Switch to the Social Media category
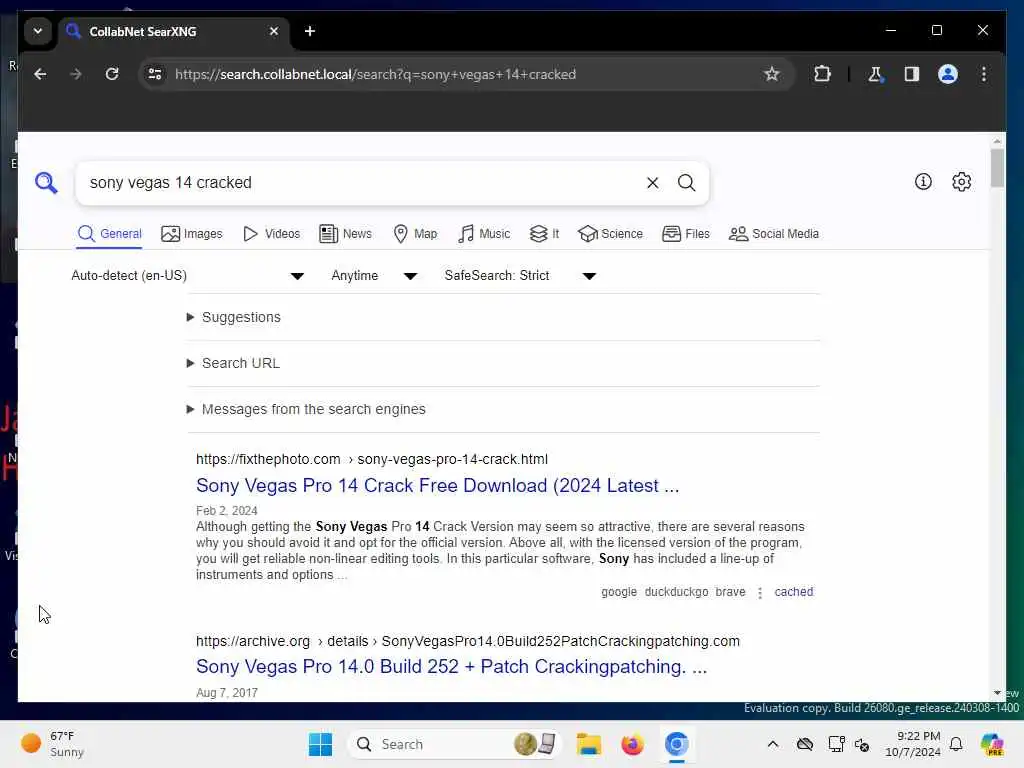 pos(774,234)
